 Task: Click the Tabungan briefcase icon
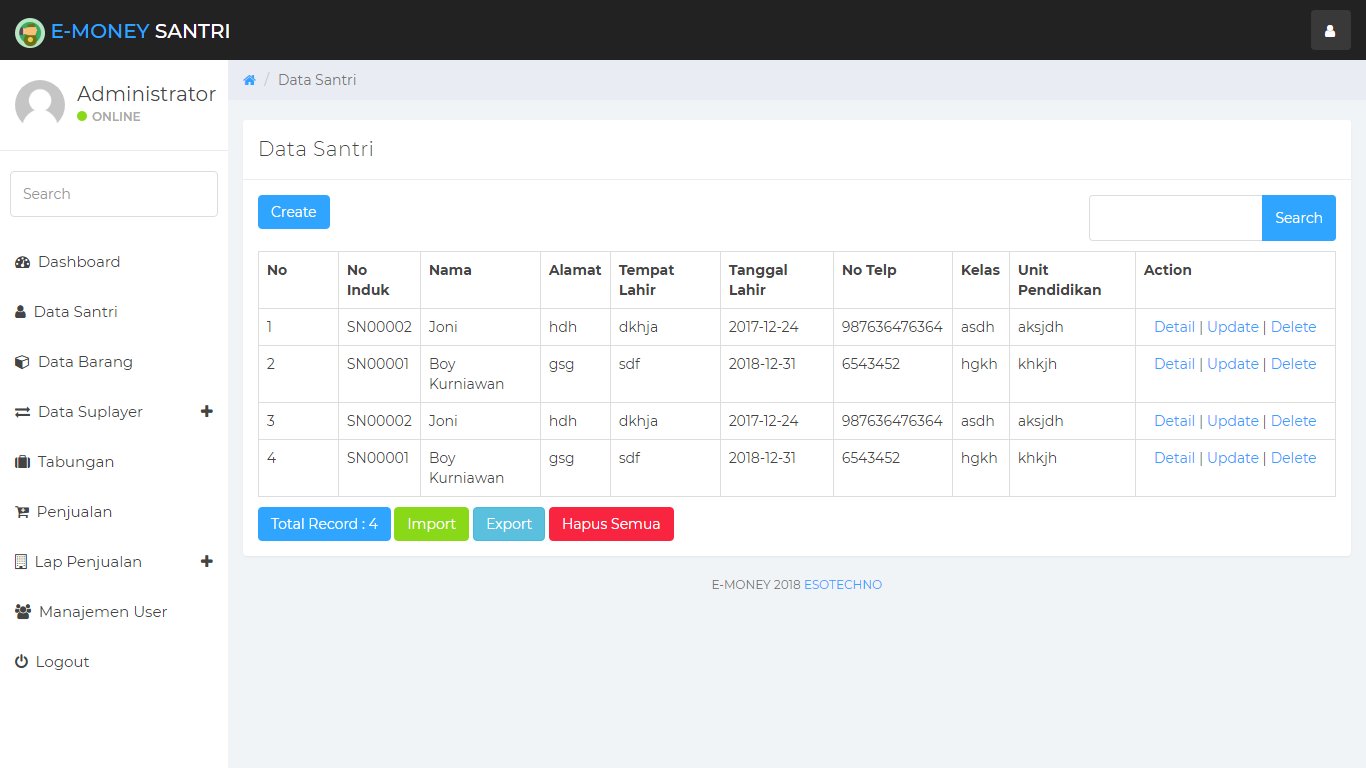point(22,462)
